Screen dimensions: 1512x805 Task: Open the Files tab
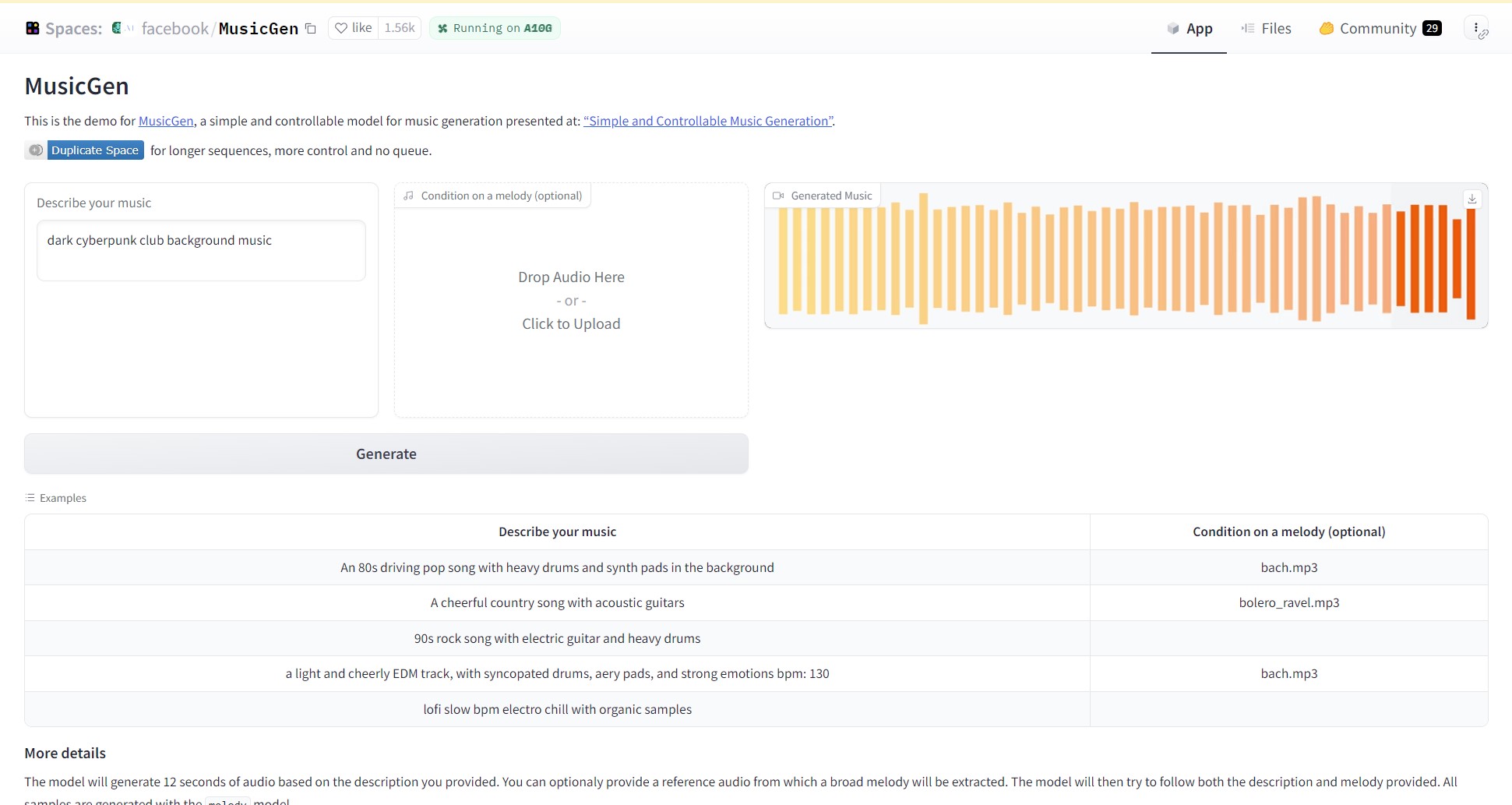1266,29
